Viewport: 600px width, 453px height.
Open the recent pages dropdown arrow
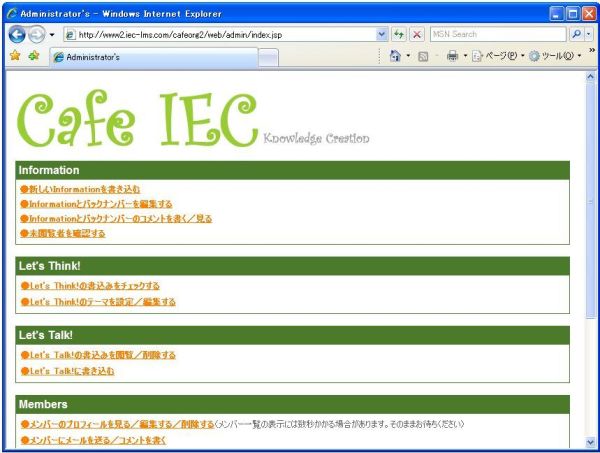[x=52, y=35]
